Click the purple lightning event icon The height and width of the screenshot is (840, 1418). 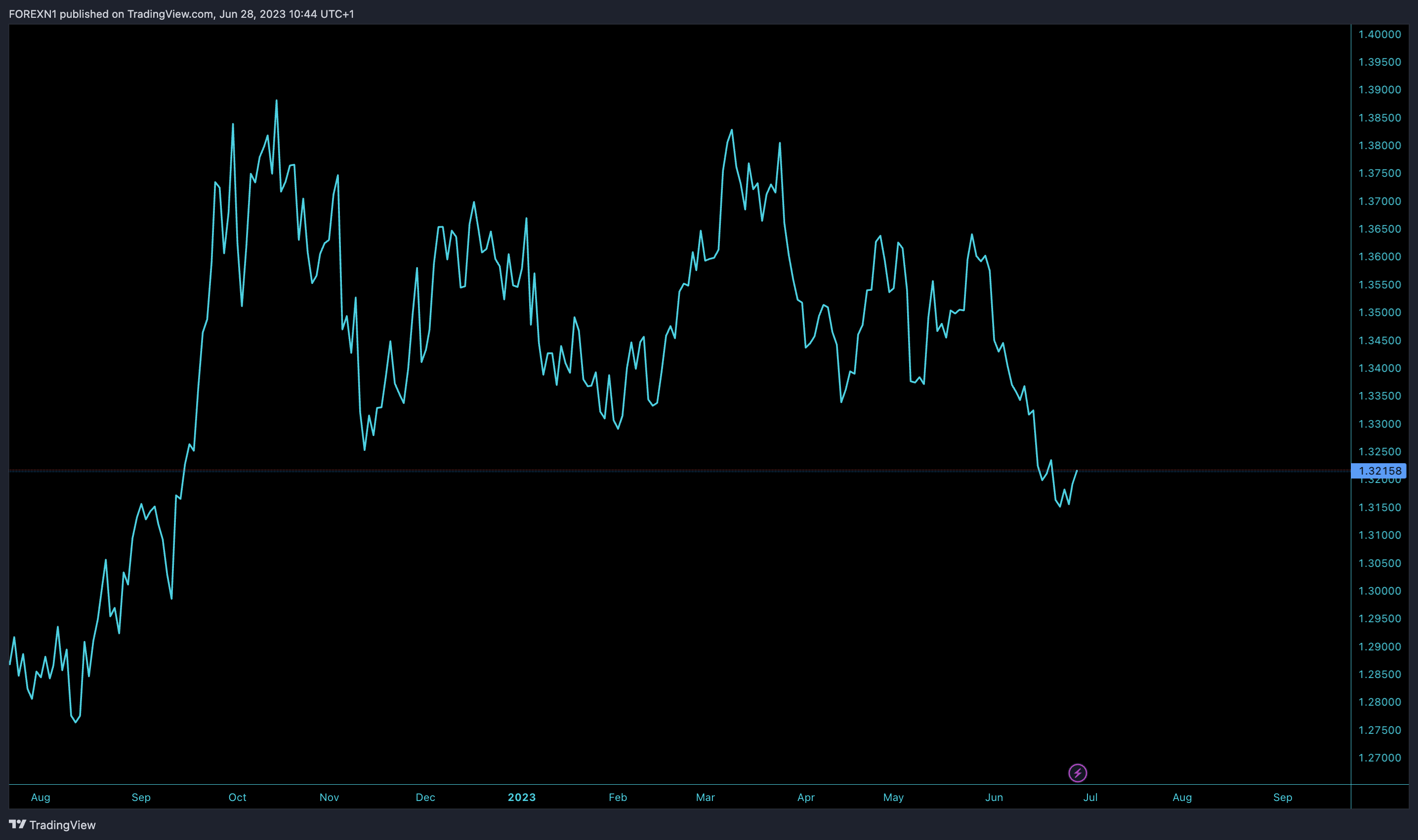(x=1077, y=773)
